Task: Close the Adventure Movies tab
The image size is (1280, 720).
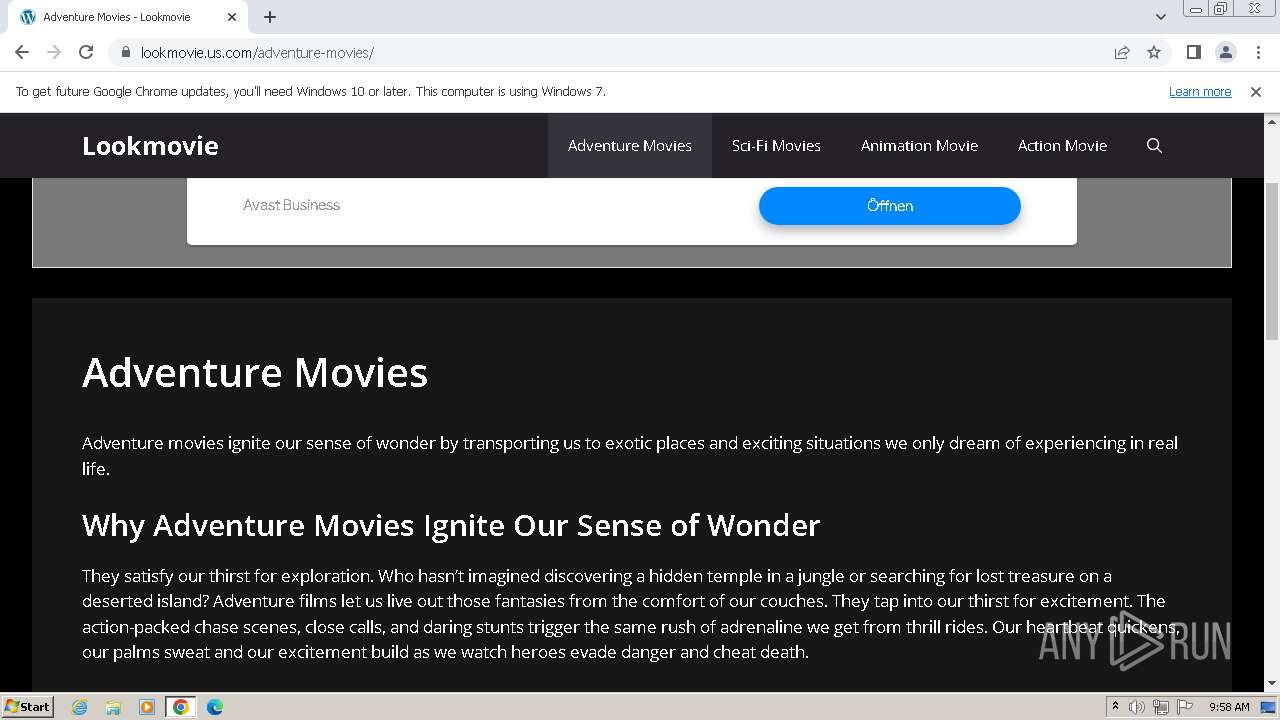Action: click(x=232, y=17)
